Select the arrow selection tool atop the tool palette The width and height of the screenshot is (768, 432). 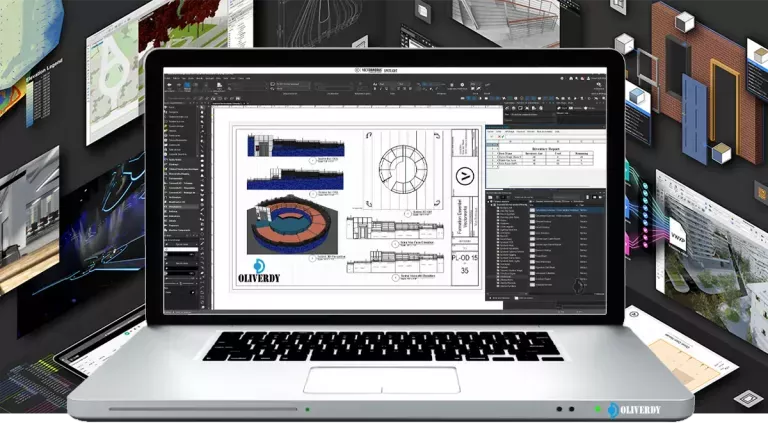click(201, 107)
